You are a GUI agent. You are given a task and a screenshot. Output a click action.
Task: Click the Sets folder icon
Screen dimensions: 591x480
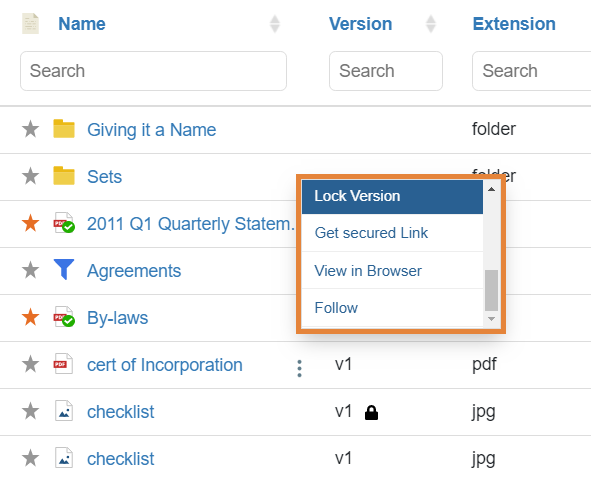click(64, 176)
